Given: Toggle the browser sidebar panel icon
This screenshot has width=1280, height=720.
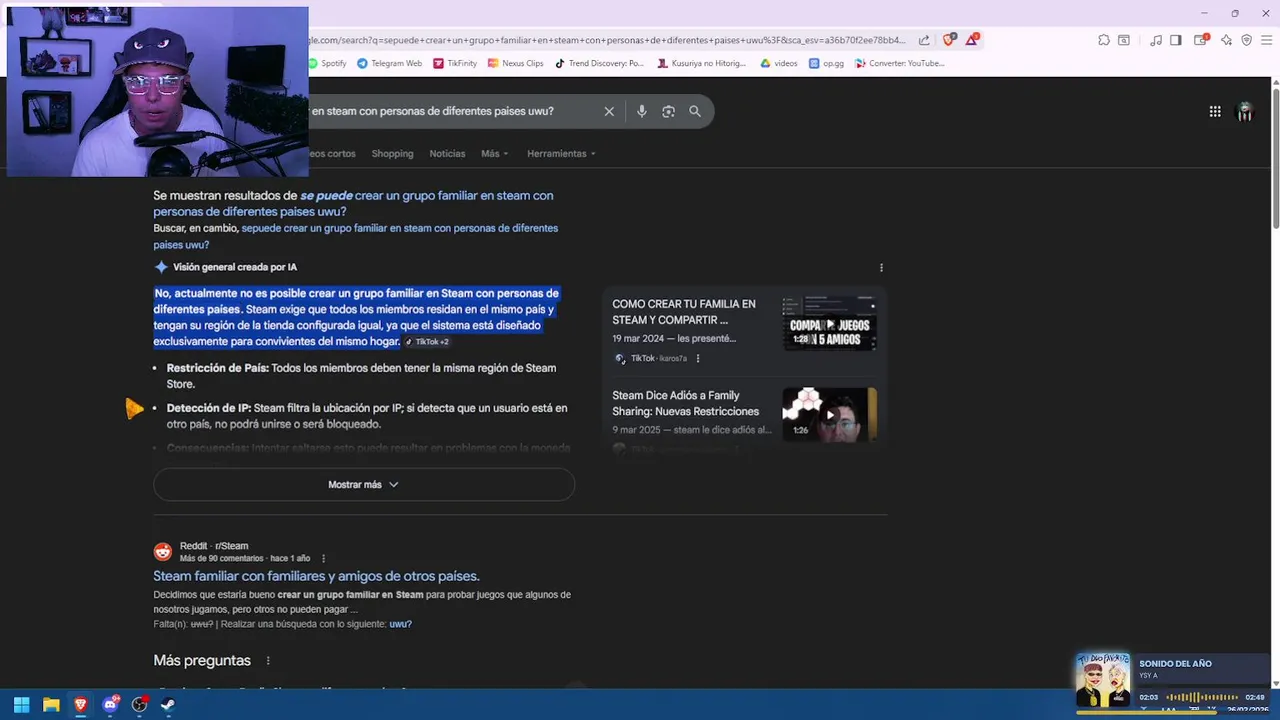Looking at the screenshot, I should click(x=1176, y=40).
